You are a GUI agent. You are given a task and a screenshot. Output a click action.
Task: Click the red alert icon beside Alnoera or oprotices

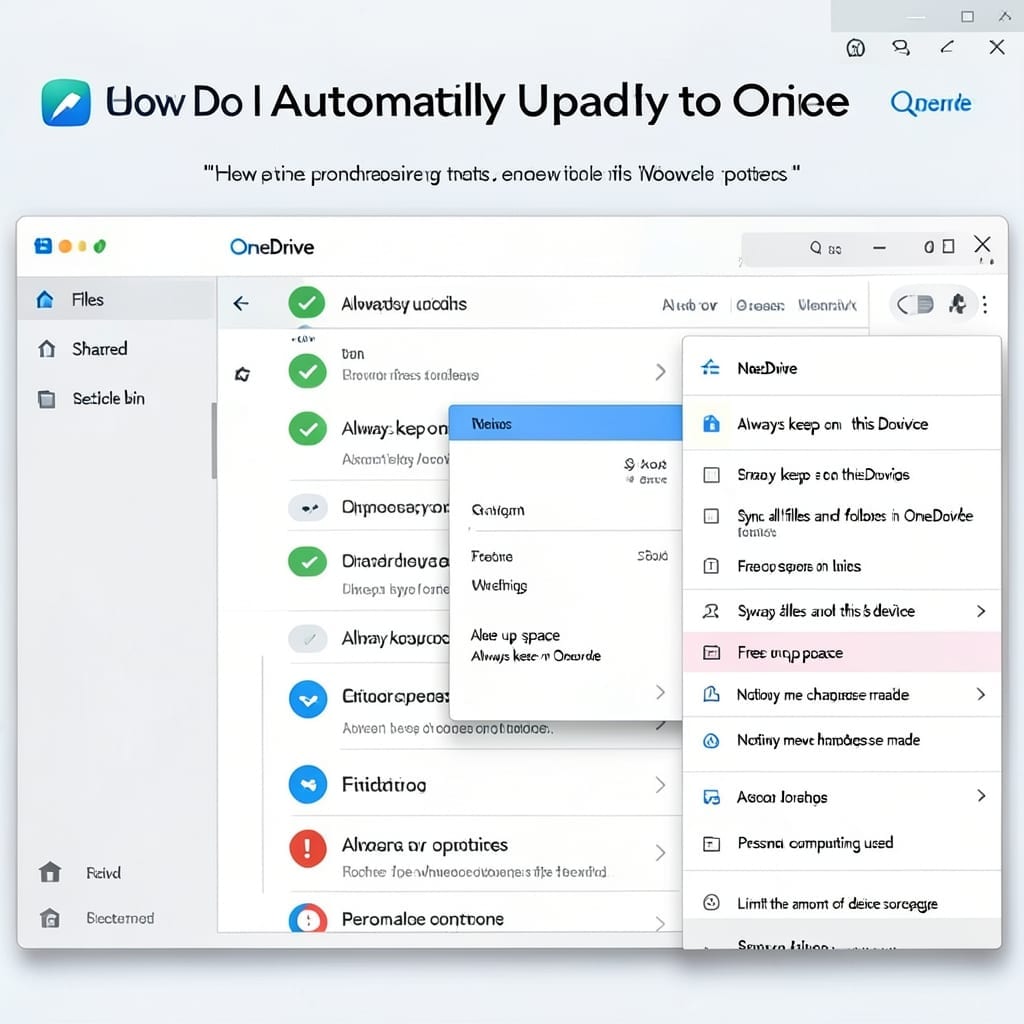click(308, 848)
